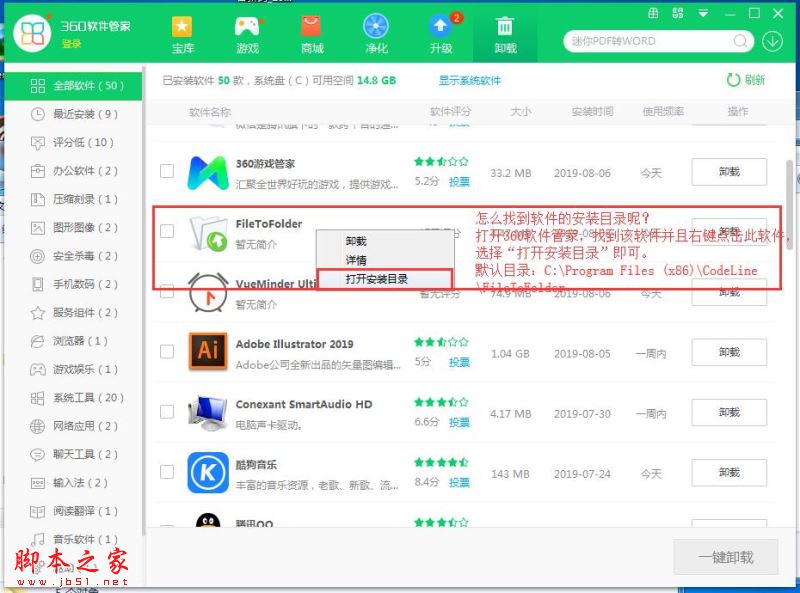Image resolution: width=800 pixels, height=593 pixels.
Task: Uninstall 酷狗音乐 with its 卸载 button
Action: coord(729,473)
